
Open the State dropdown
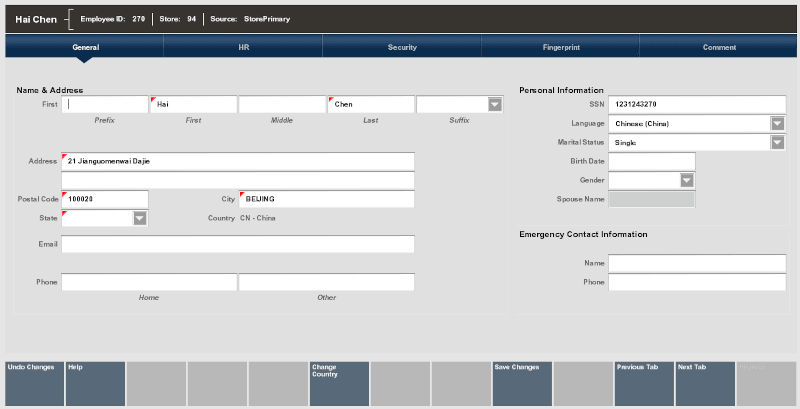click(140, 218)
